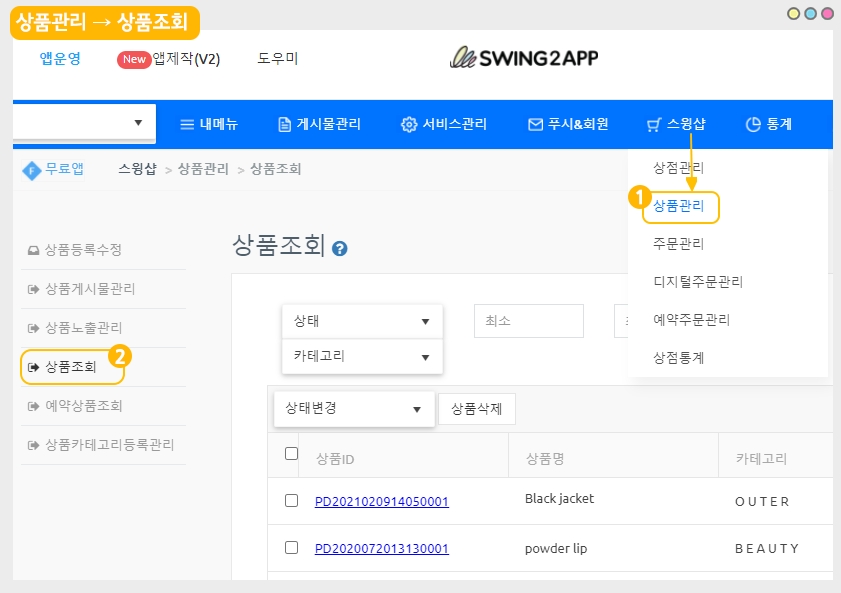Open product link PD2021020914050001
This screenshot has height=593, width=841.
coord(381,501)
